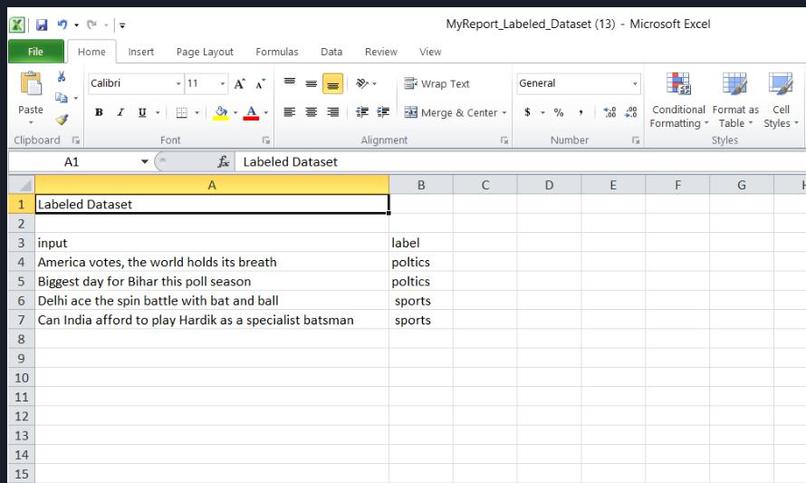Toggle Wrap Text
The width and height of the screenshot is (806, 483).
tap(437, 84)
